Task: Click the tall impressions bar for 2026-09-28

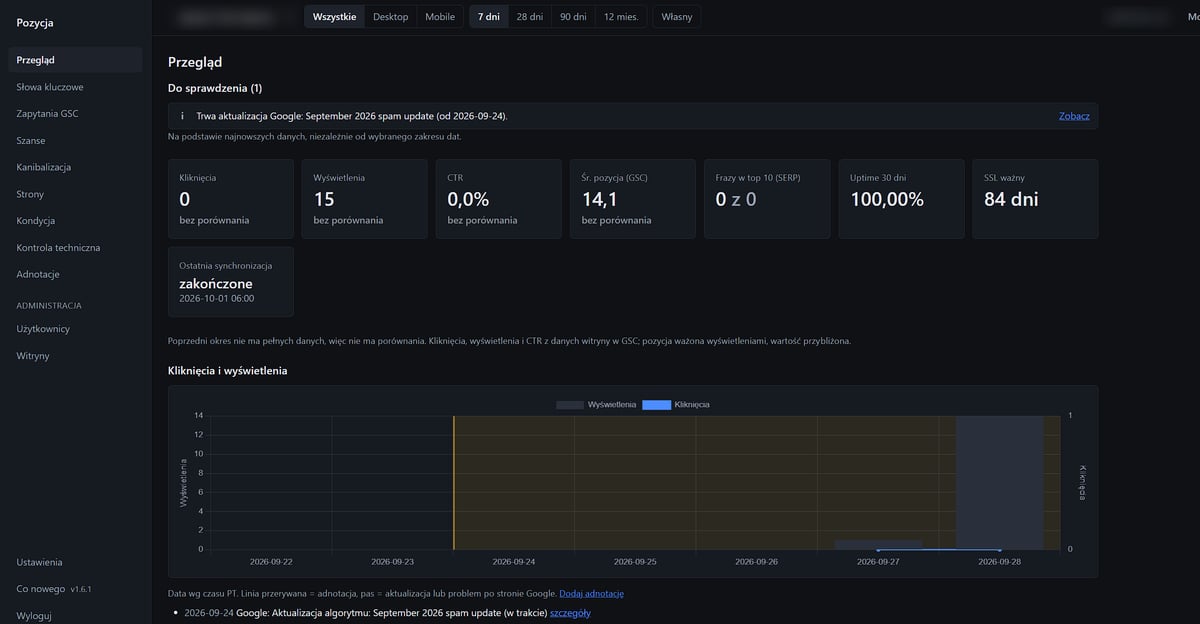Action: click(x=1000, y=482)
